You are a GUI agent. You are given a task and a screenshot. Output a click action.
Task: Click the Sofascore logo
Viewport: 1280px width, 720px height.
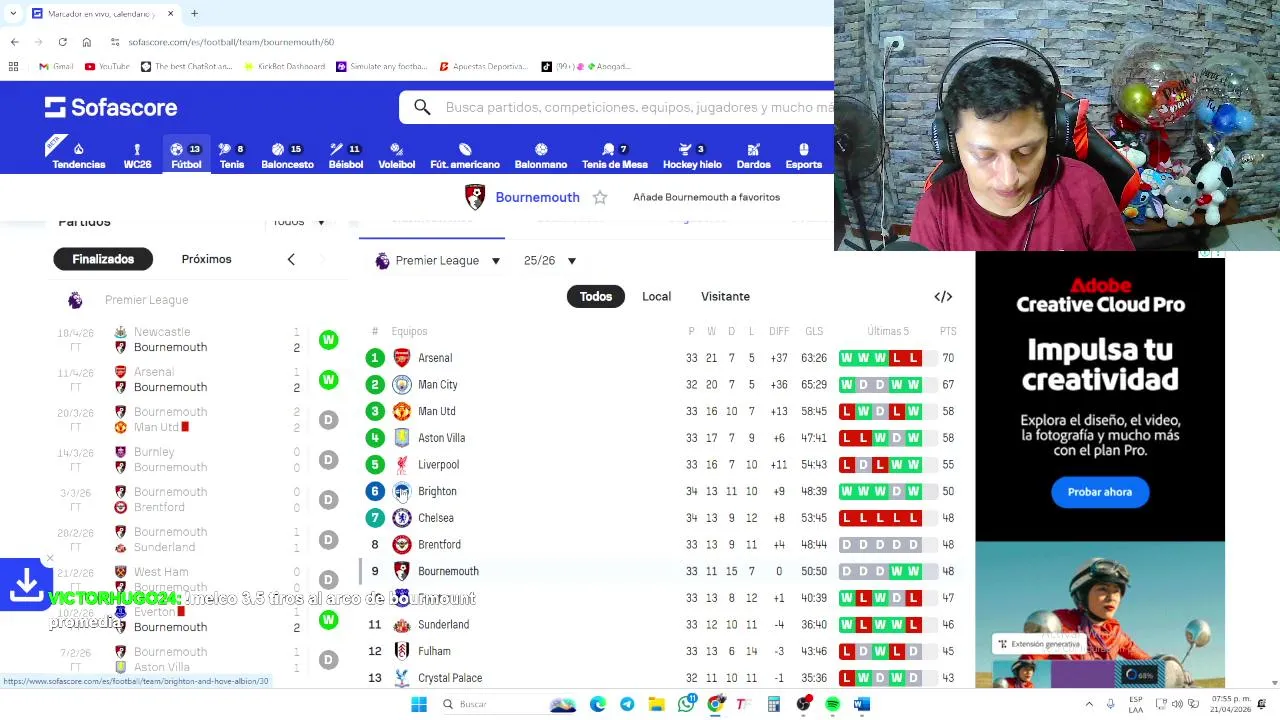click(111, 107)
